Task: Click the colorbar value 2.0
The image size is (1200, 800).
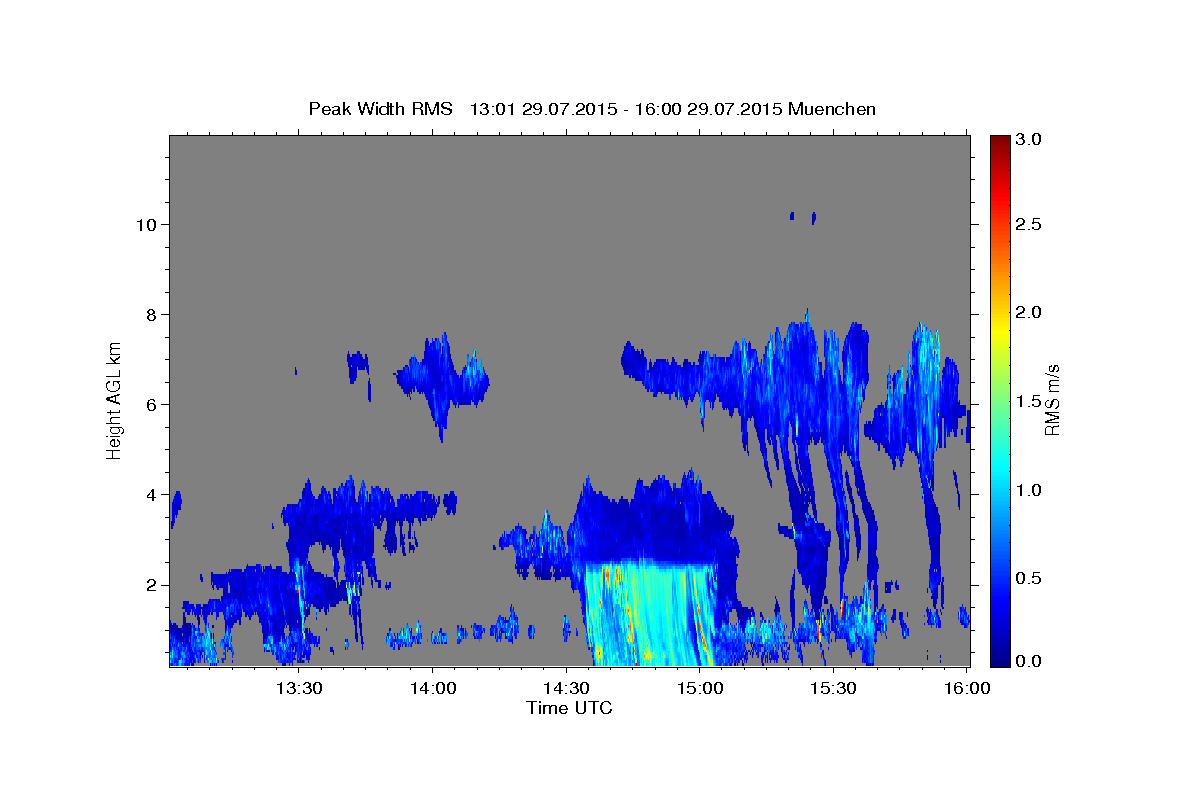Action: click(x=1031, y=313)
